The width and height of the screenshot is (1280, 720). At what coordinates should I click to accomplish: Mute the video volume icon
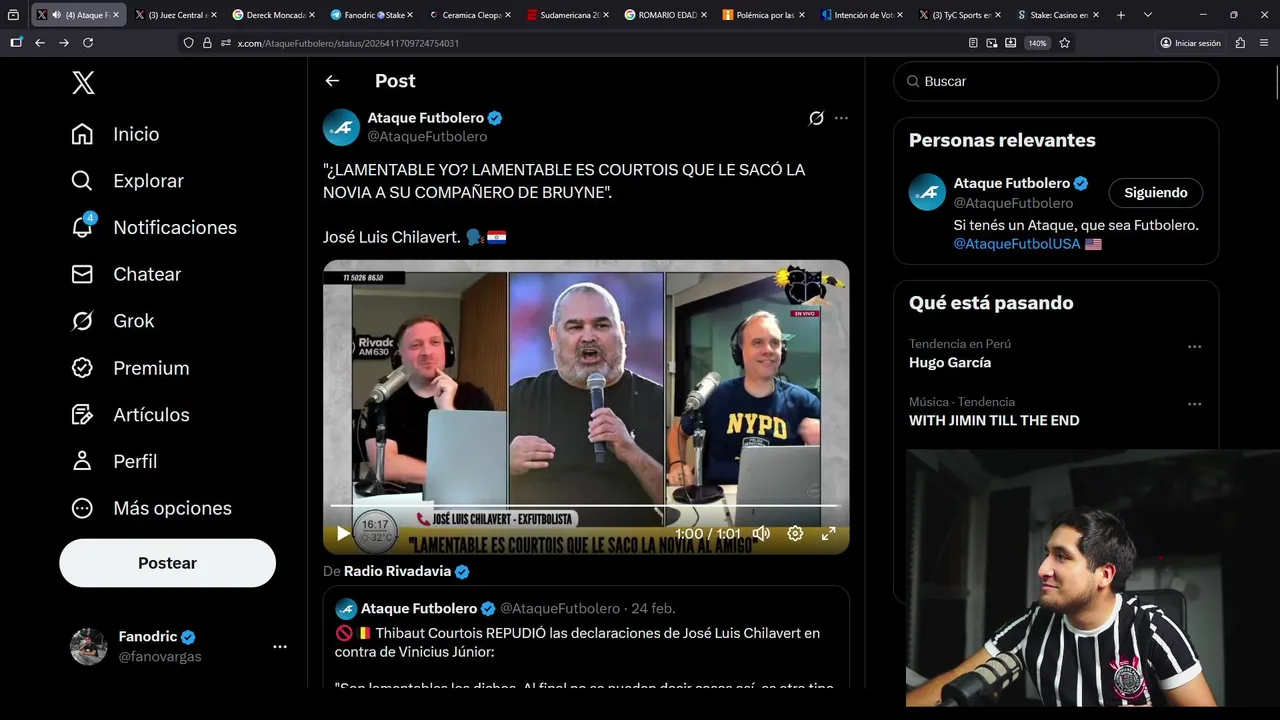pyautogui.click(x=761, y=534)
